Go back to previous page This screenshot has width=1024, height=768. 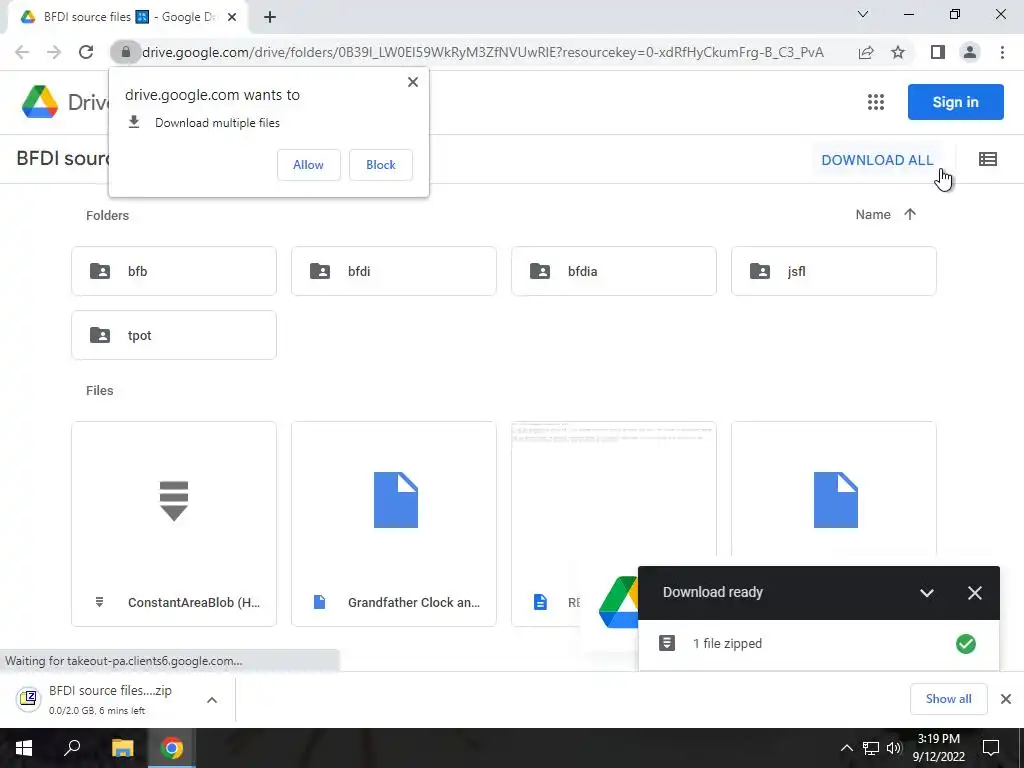click(x=22, y=52)
